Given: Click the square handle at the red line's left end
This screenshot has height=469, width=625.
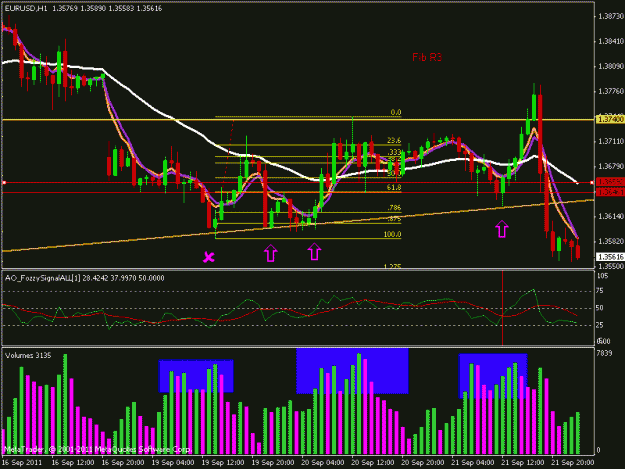Looking at the screenshot, I should point(4,182).
